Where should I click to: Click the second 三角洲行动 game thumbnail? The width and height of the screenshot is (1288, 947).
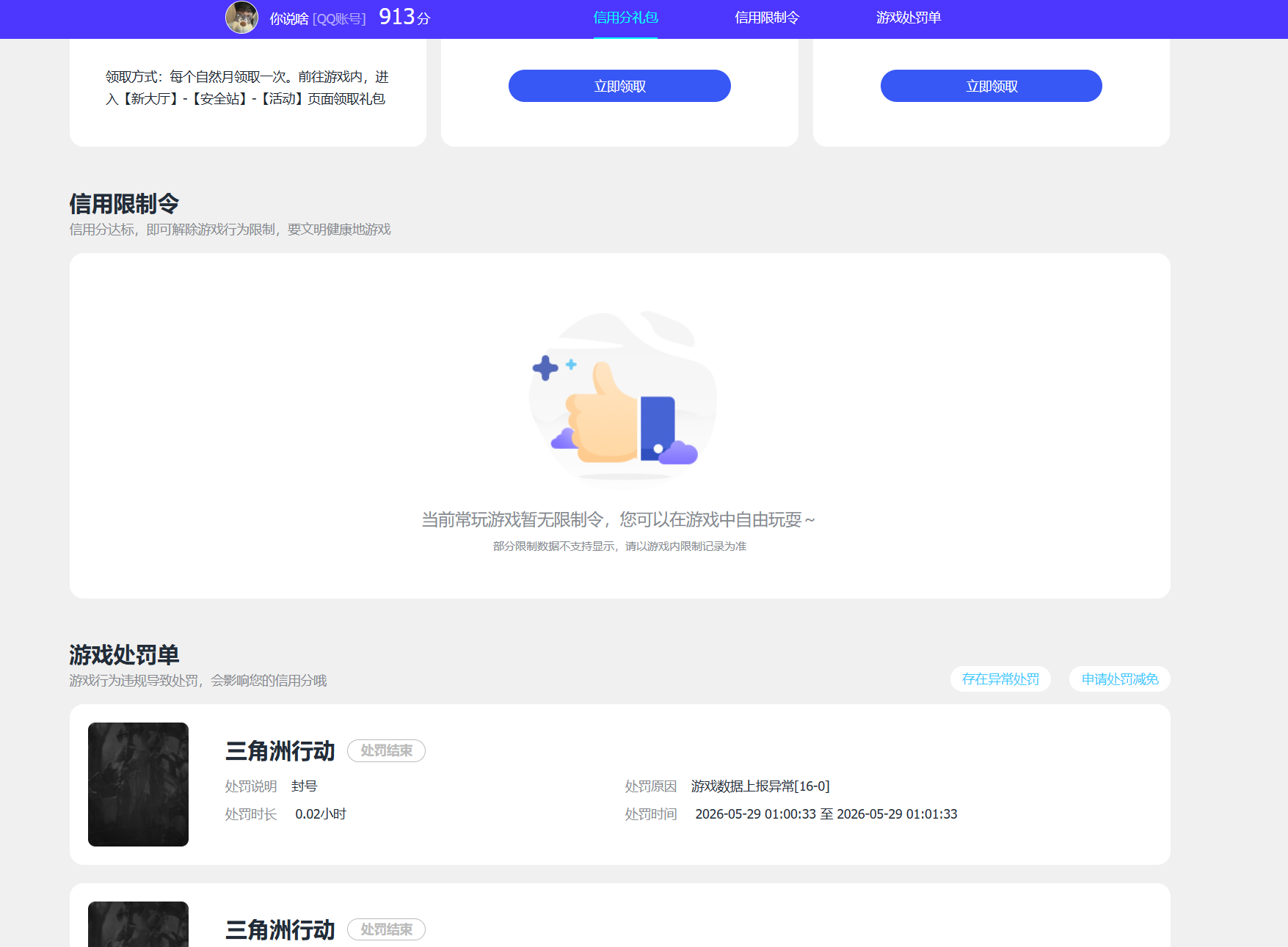138,924
